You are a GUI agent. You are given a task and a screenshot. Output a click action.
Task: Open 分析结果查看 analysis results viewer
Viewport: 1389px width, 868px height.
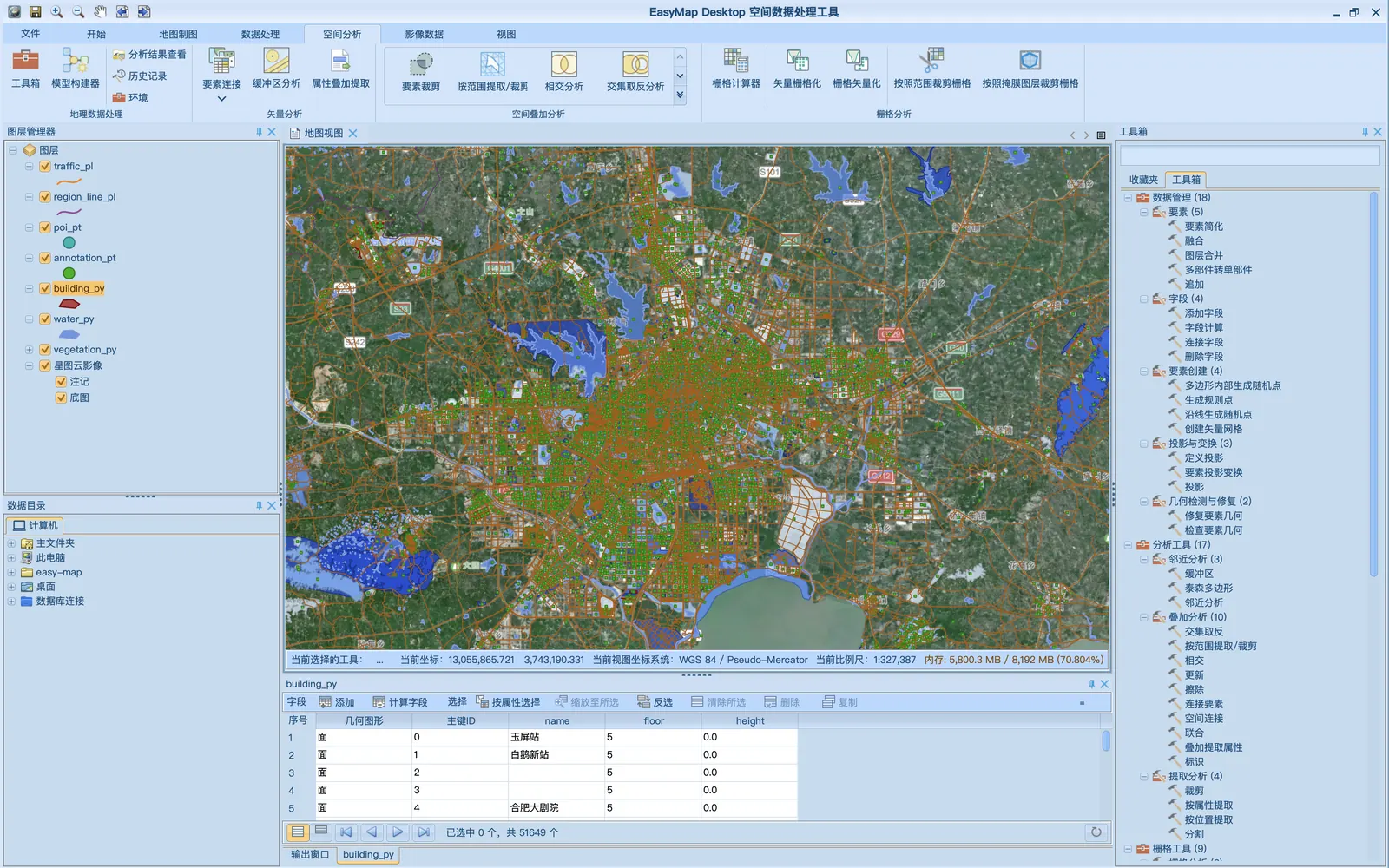tap(149, 55)
